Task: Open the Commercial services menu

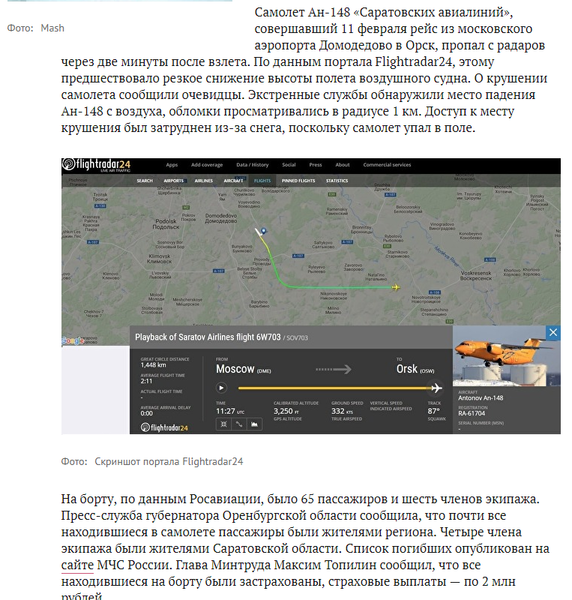Action: coord(387,165)
